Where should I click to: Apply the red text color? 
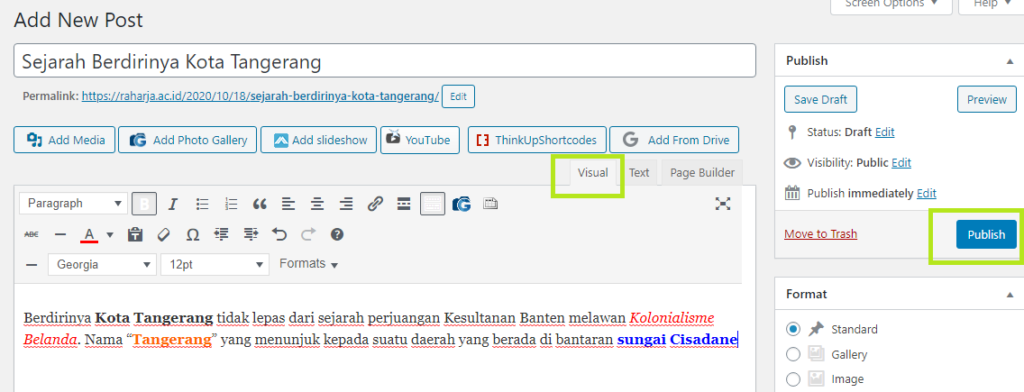coord(89,234)
